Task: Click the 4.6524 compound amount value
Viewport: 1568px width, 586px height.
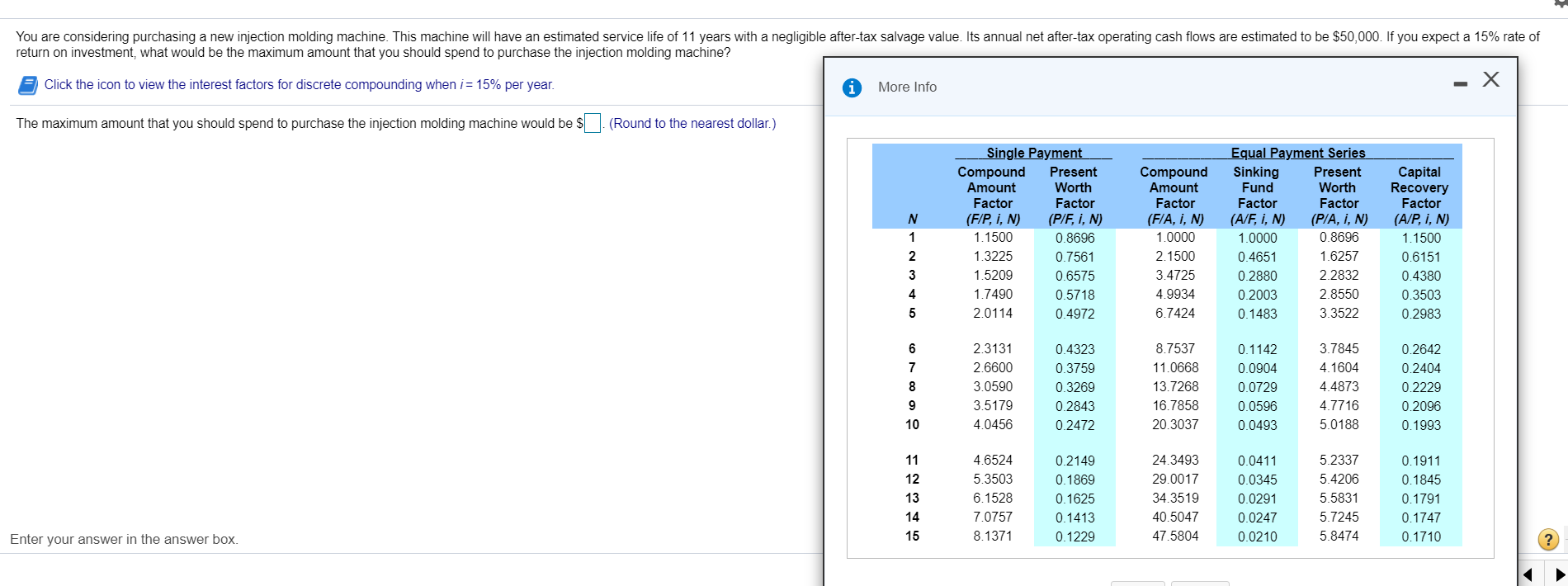Action: 993,461
